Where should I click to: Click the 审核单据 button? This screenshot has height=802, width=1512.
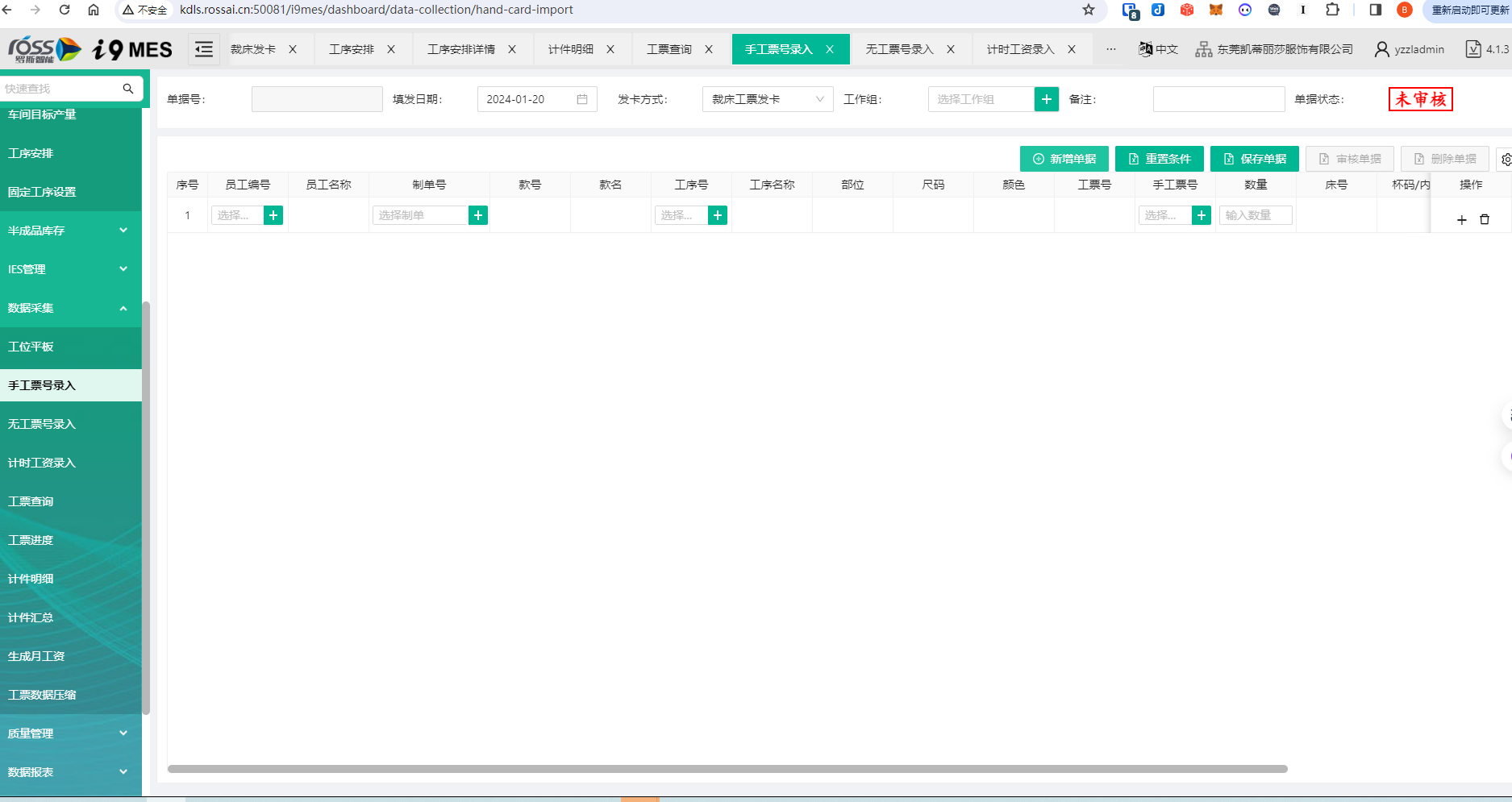point(1350,159)
